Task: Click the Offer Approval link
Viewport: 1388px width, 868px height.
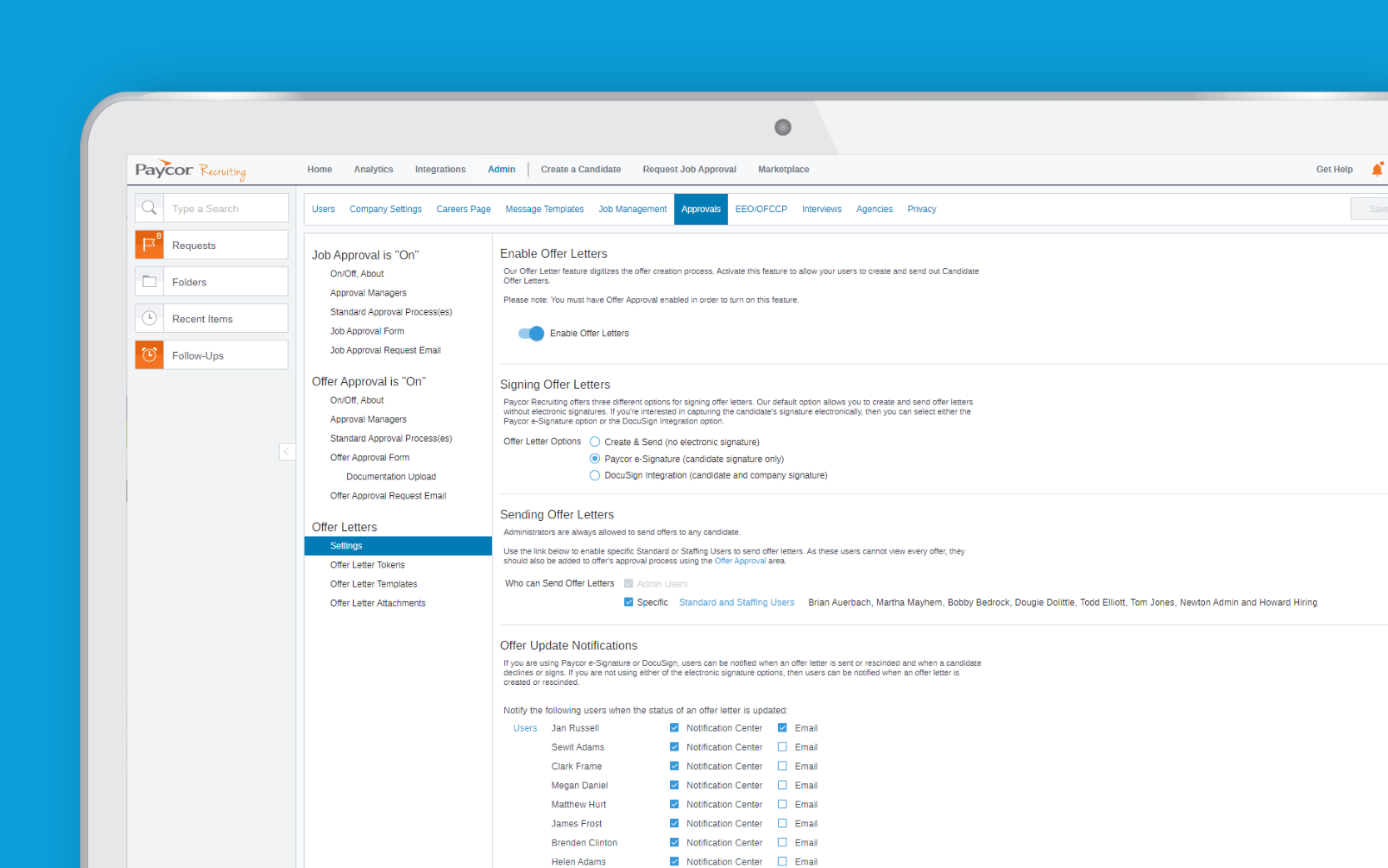Action: tap(740, 561)
